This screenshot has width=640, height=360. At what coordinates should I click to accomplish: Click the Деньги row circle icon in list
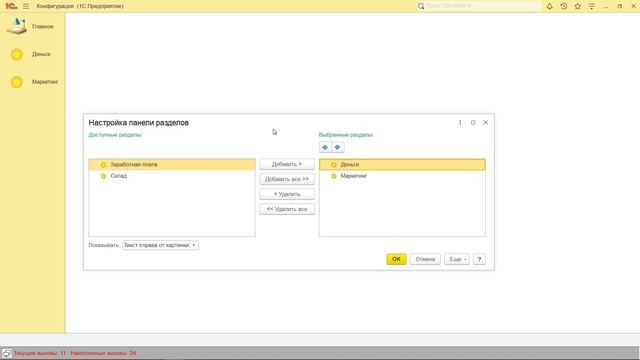point(334,165)
